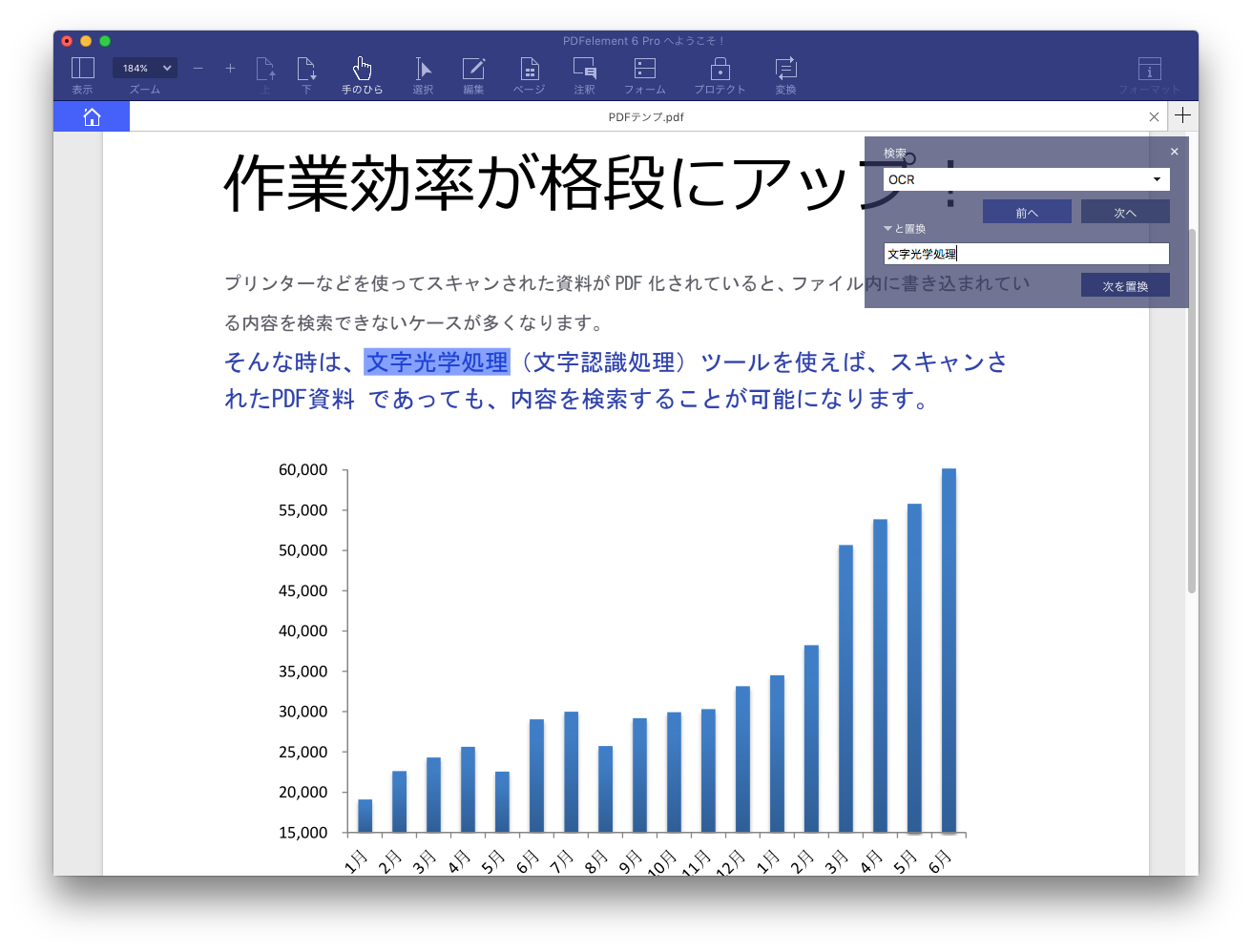Screen dimensions: 1252x952
Task: Go to previous page (上) icon
Action: (266, 69)
